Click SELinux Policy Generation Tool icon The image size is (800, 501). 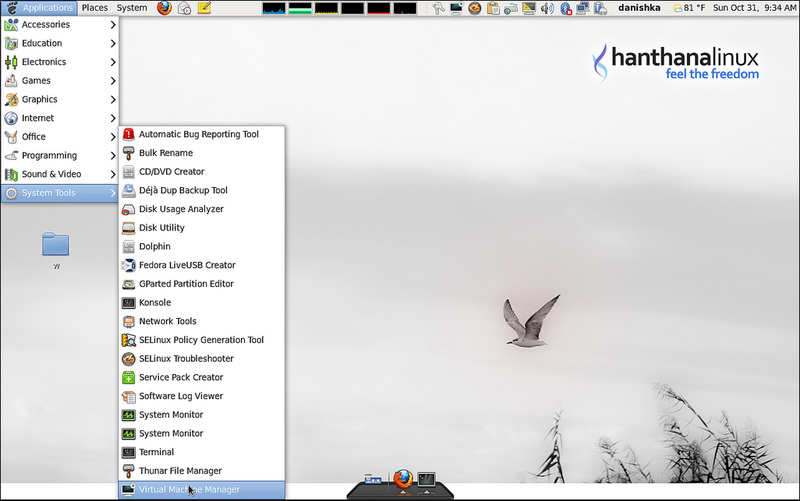[129, 340]
